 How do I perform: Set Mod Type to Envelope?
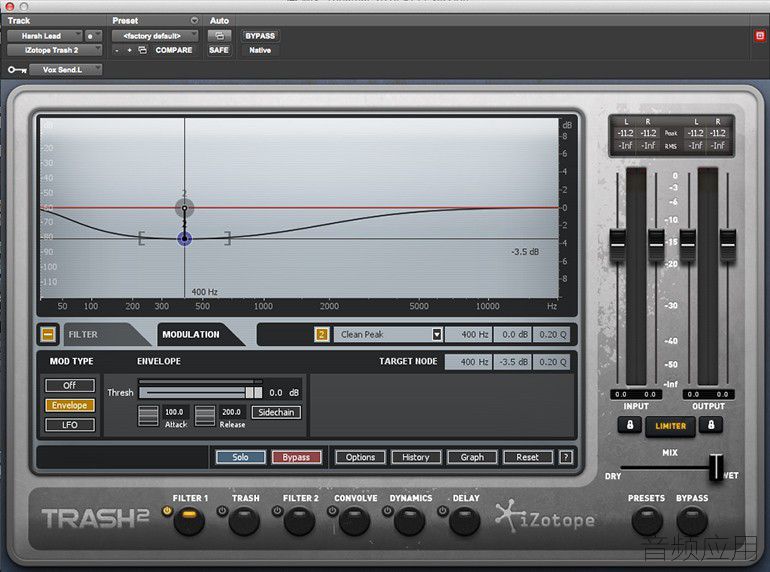click(70, 405)
